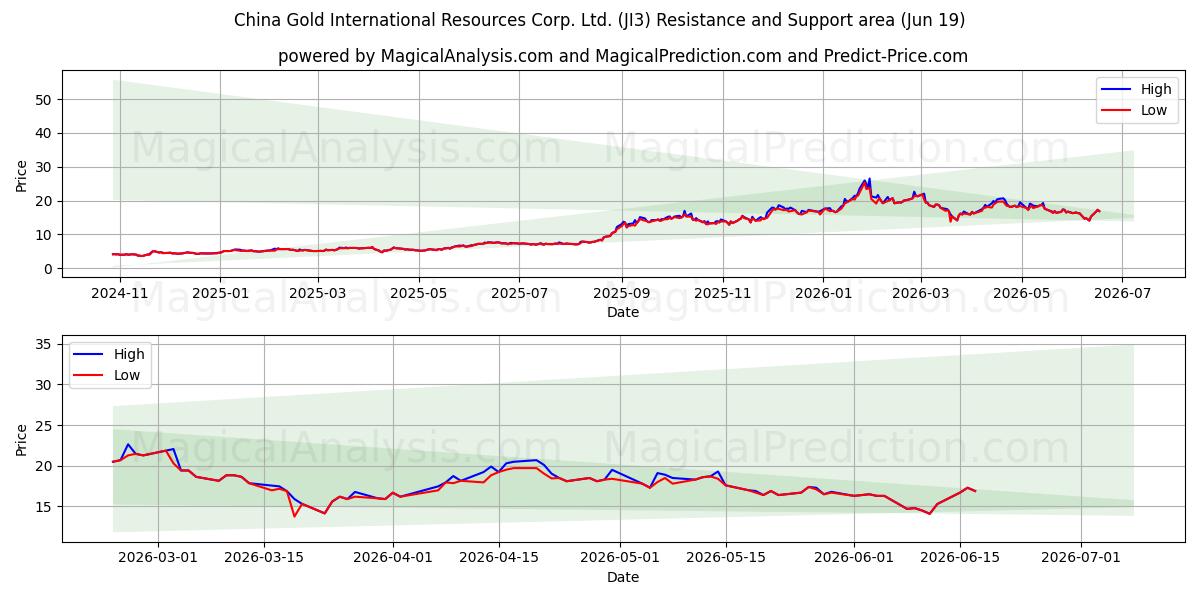Click the 2024-11 x-axis label in top chart
Screen dimensions: 1200x600
(120, 294)
